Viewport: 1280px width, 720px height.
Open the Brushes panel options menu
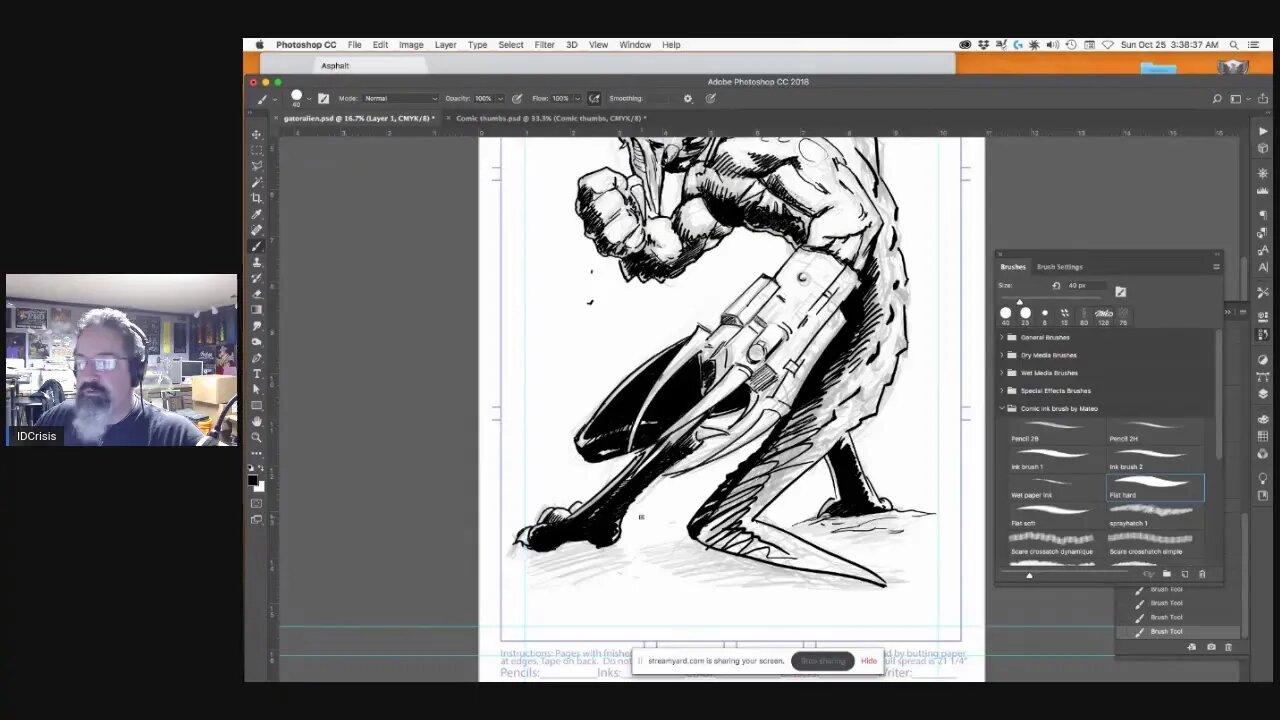point(1216,267)
